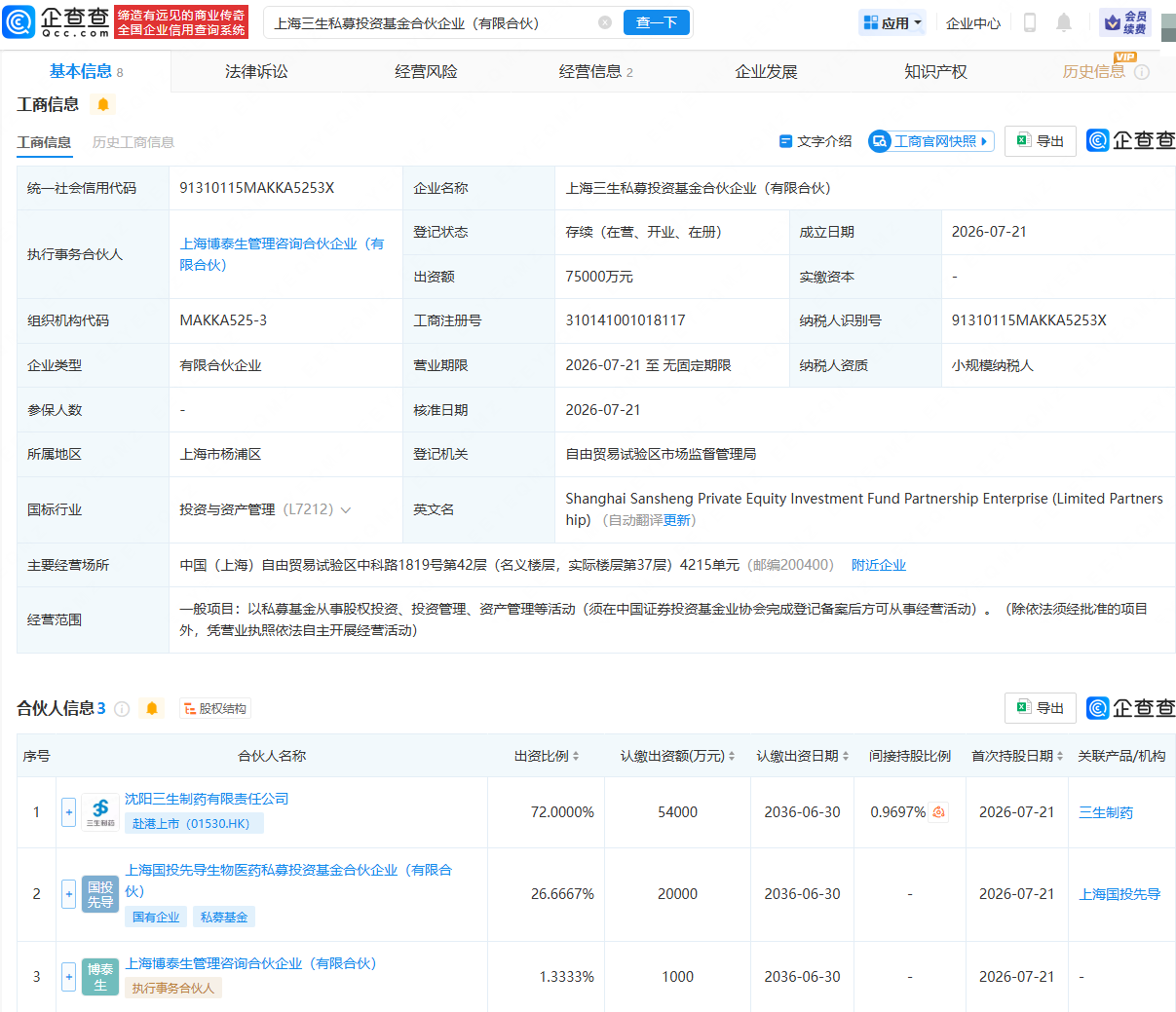Click the bell icon next to 工商信息 heading
1176x1012 pixels.
click(x=103, y=104)
